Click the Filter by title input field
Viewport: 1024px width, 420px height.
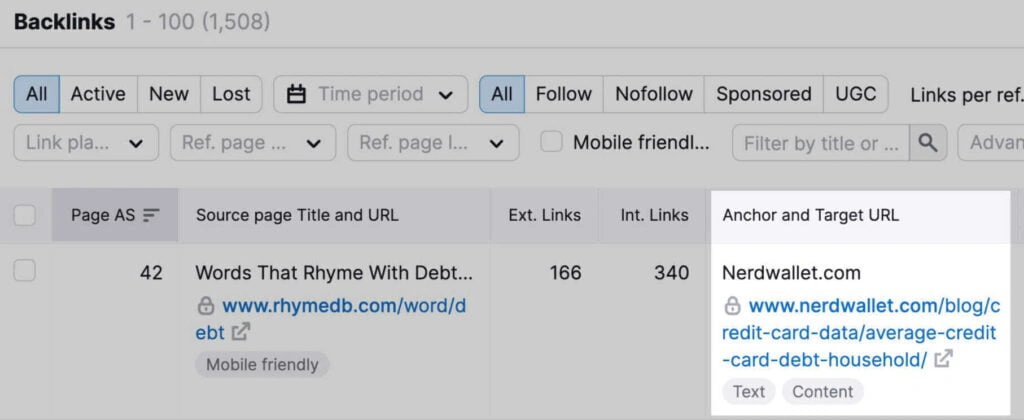click(x=820, y=143)
